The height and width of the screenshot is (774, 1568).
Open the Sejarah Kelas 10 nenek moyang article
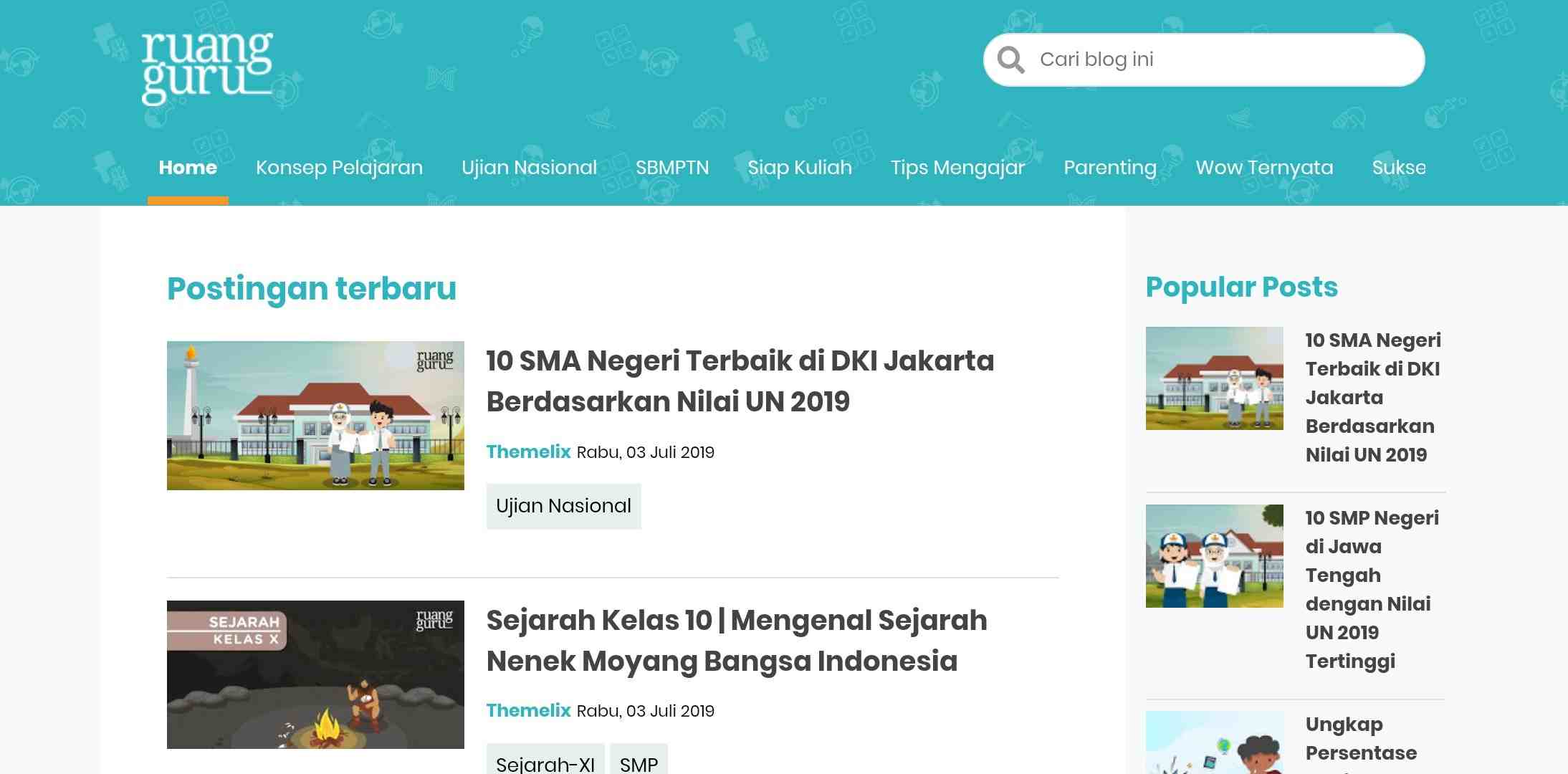pyautogui.click(x=736, y=640)
